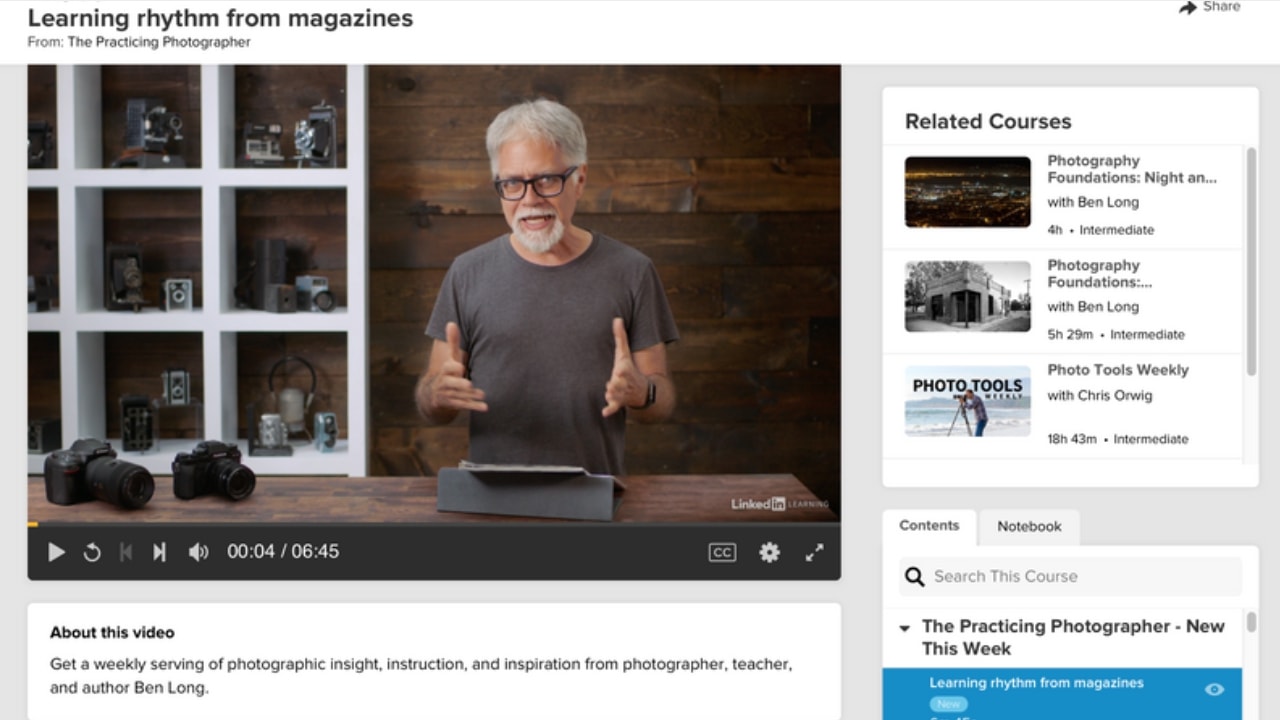Click the 'with Chris Orwig' text
1280x720 pixels.
point(1099,396)
